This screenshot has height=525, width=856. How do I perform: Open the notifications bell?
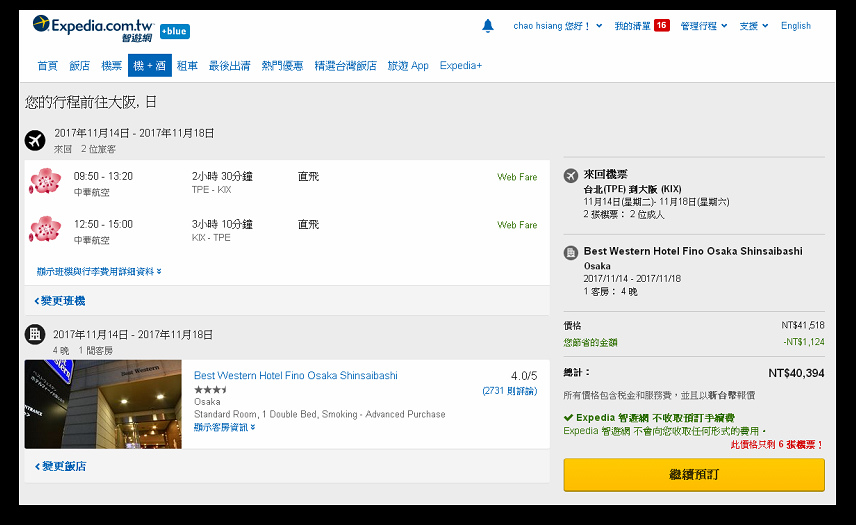click(x=488, y=26)
